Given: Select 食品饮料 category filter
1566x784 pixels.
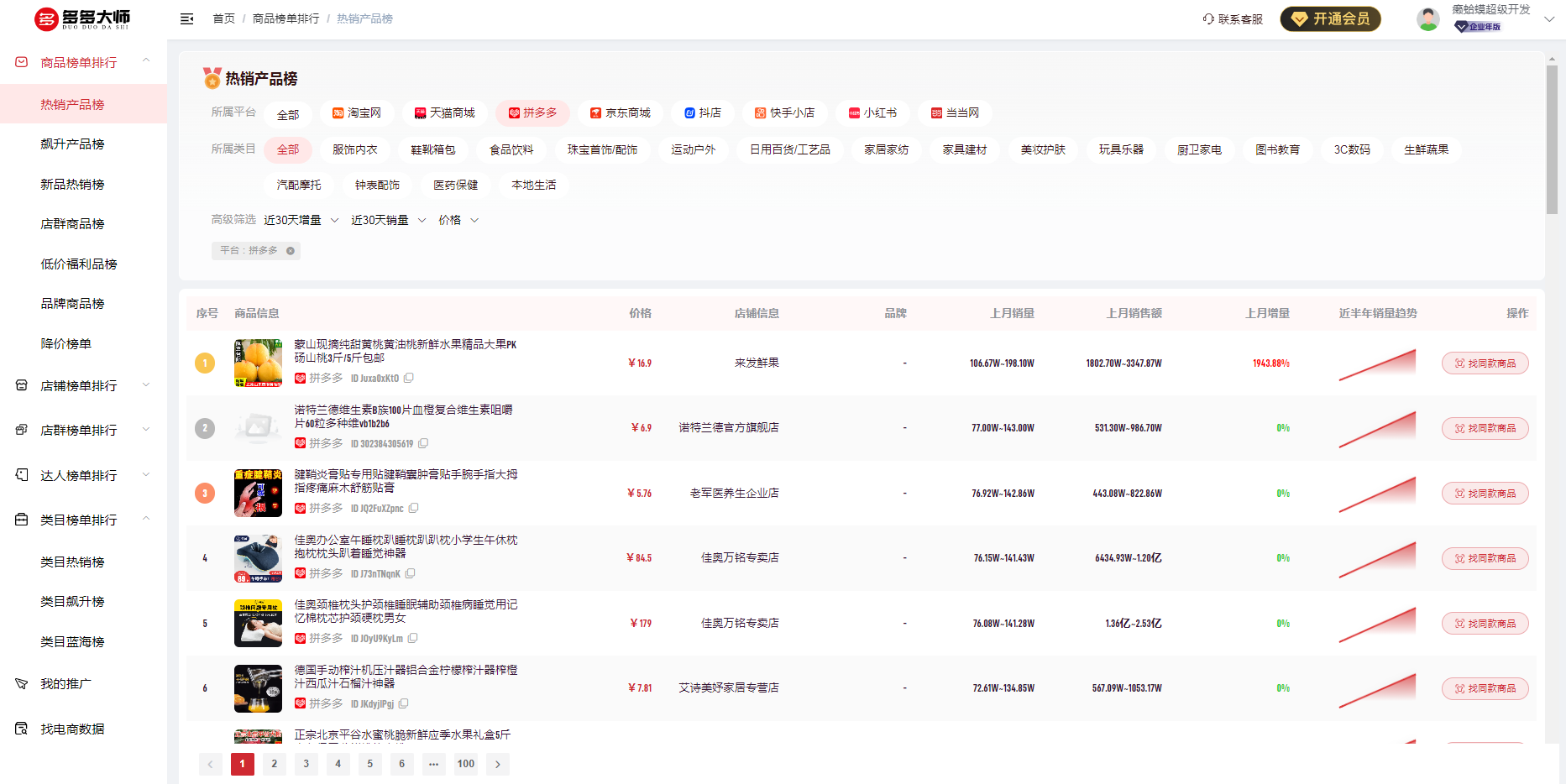Looking at the screenshot, I should click(511, 149).
